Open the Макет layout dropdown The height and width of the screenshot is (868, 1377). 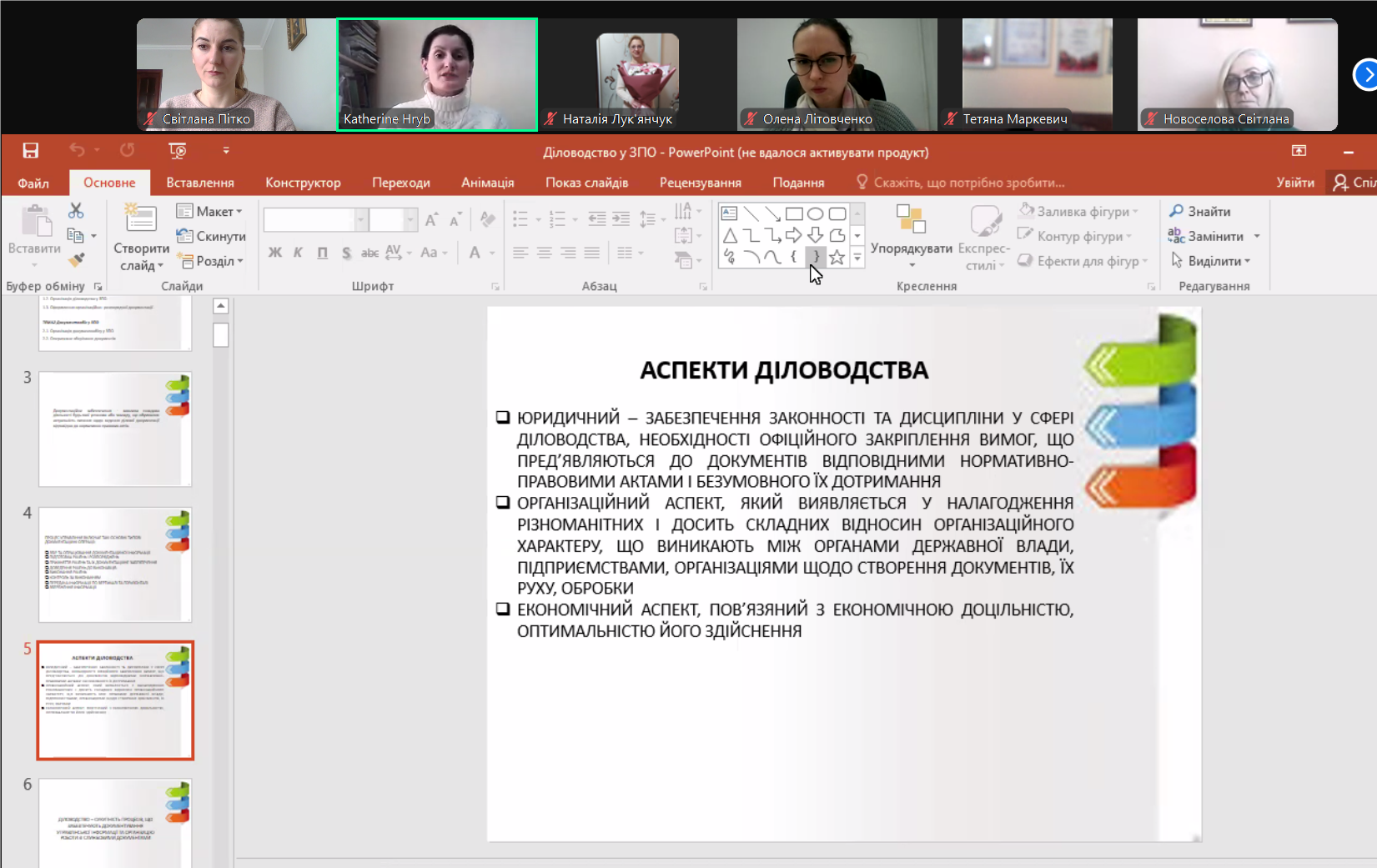210,211
